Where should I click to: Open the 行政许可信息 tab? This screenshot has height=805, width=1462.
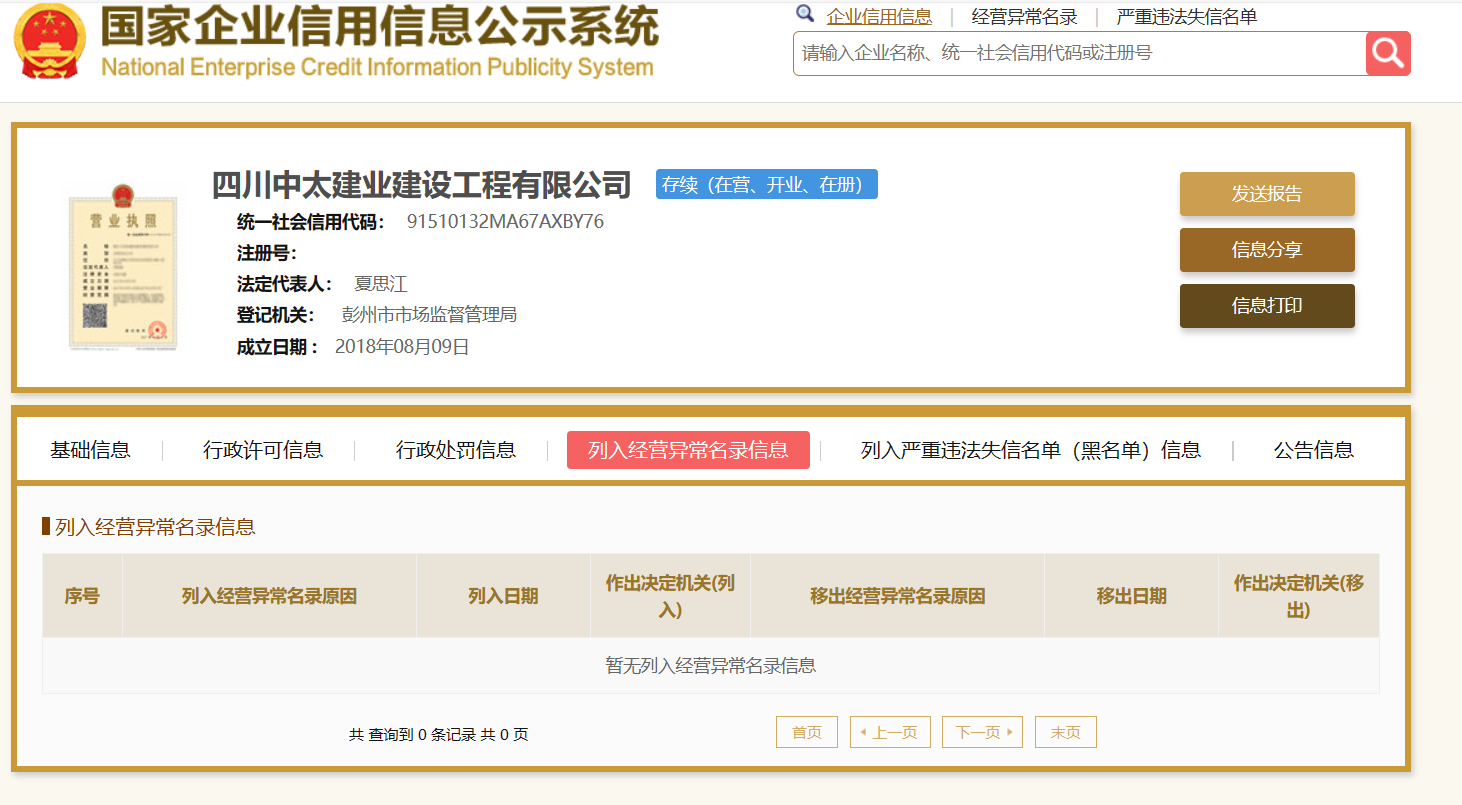[x=263, y=450]
